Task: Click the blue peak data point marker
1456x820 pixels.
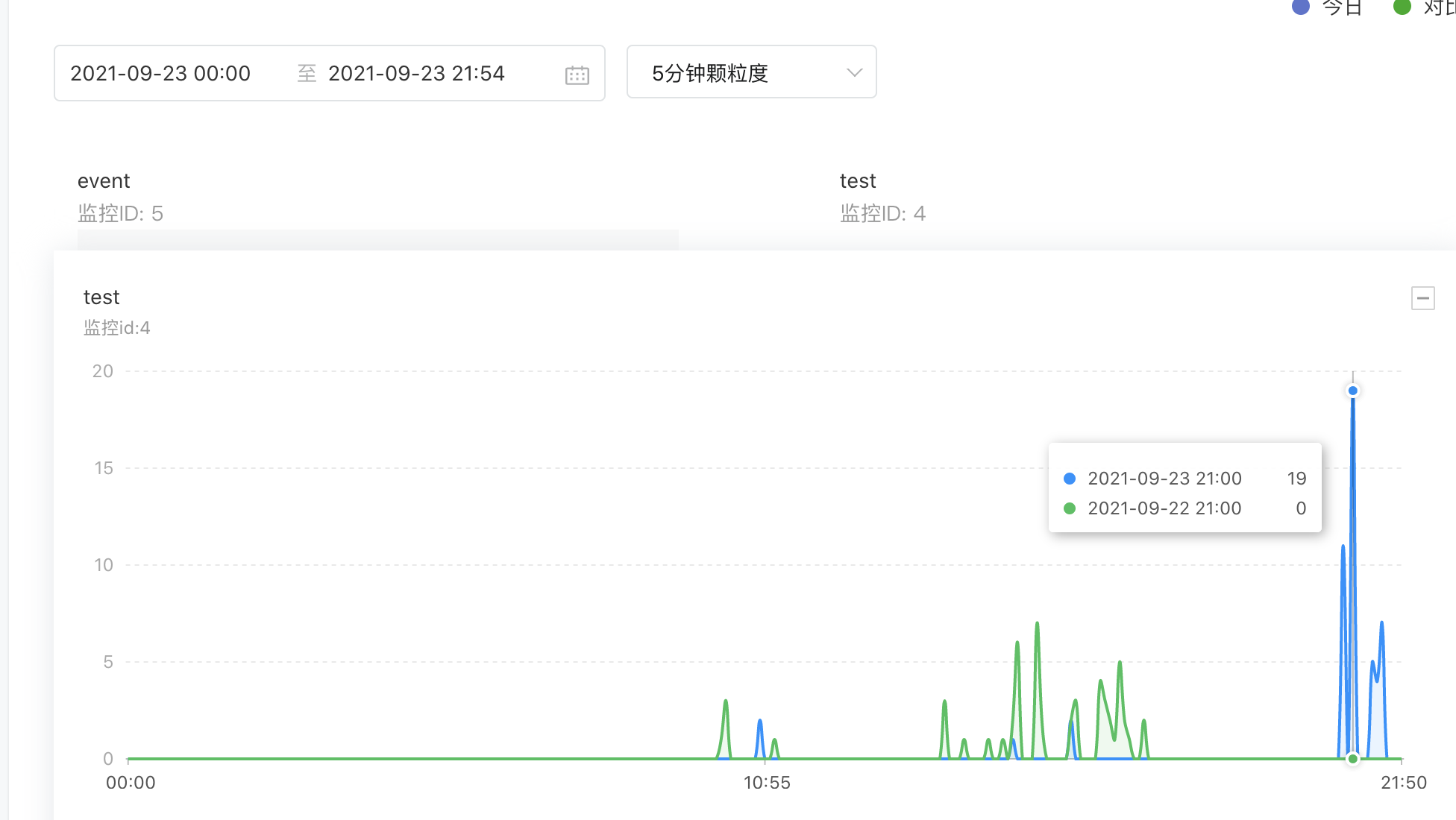Action: [1352, 391]
